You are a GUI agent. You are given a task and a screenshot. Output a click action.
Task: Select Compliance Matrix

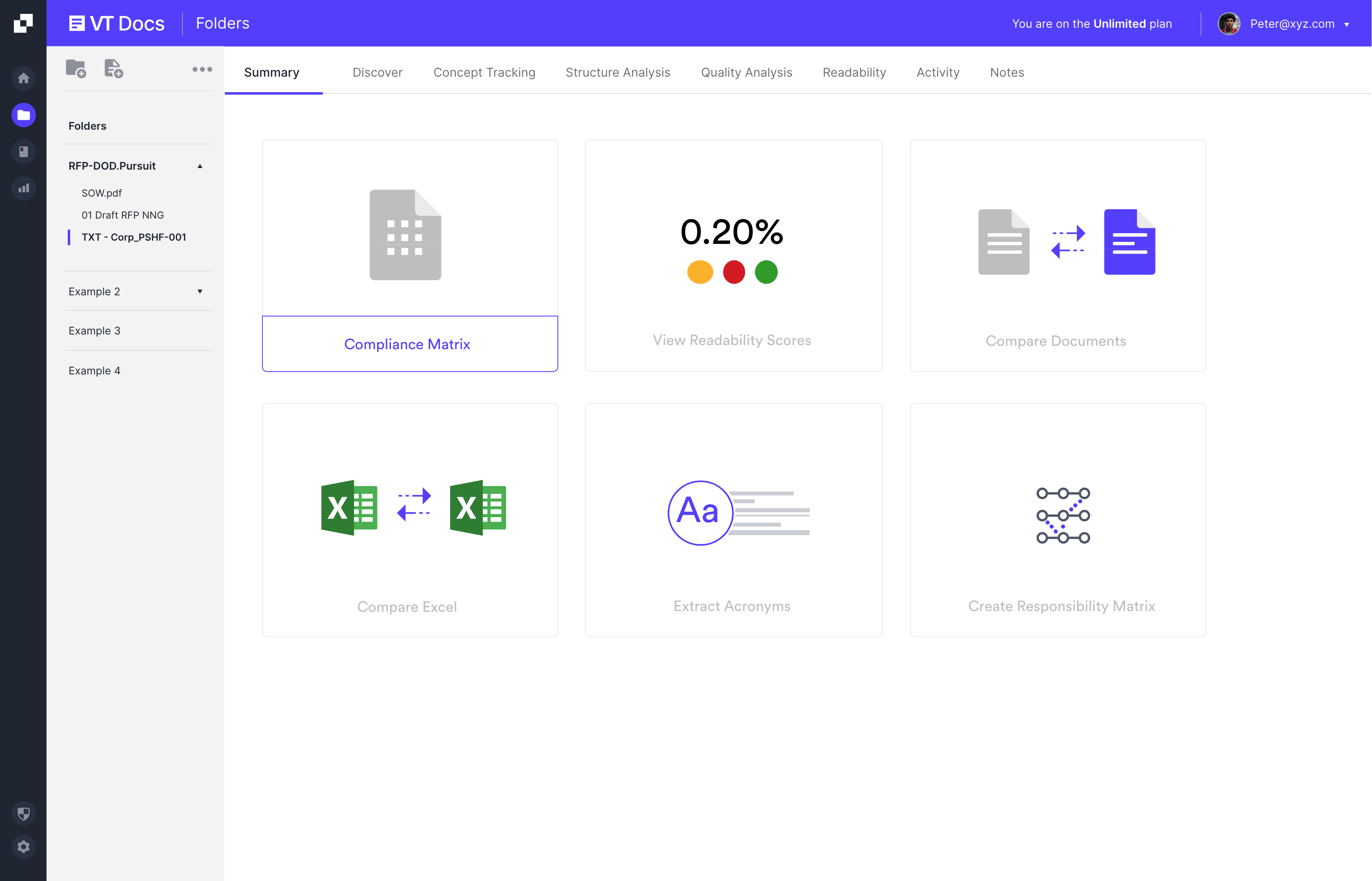click(407, 344)
